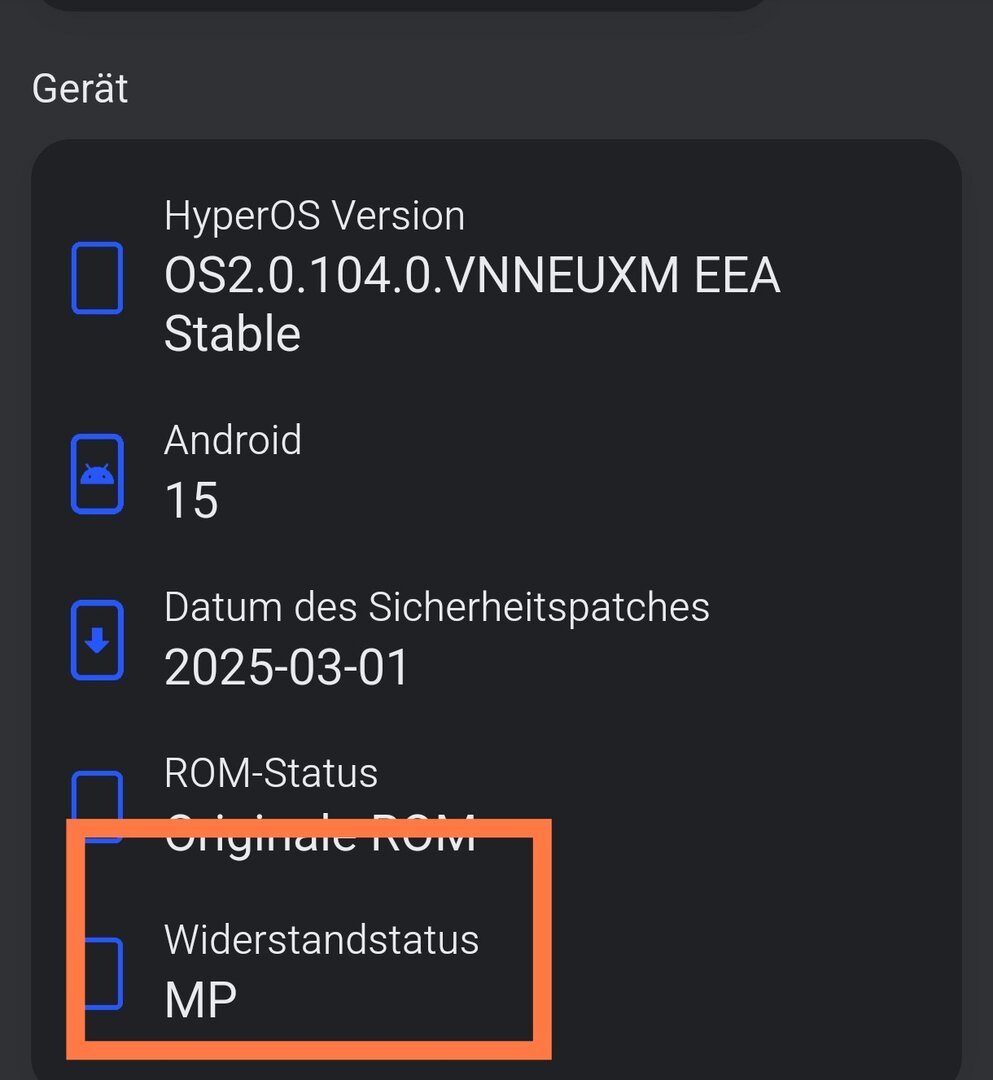This screenshot has height=1080, width=993.
Task: Tap the MP status value
Action: click(x=201, y=1000)
